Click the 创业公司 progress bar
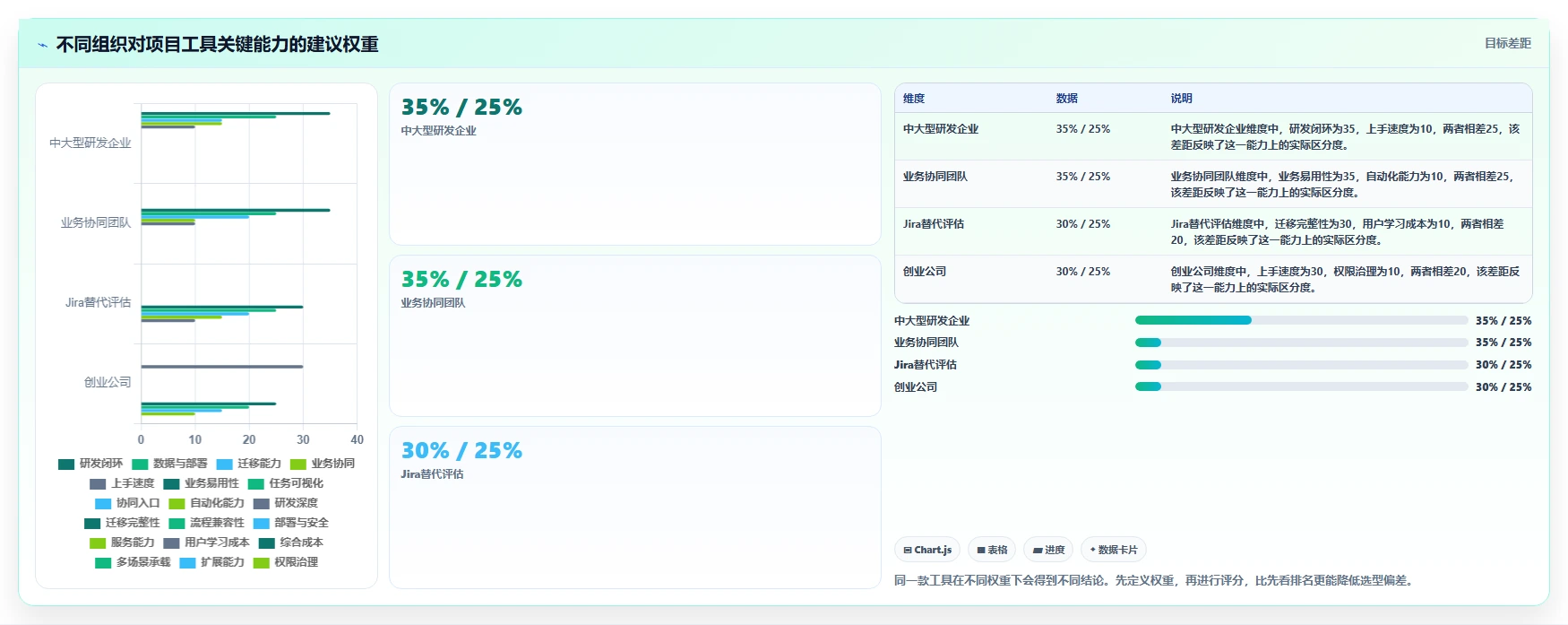1568x625 pixels. [x=1301, y=386]
